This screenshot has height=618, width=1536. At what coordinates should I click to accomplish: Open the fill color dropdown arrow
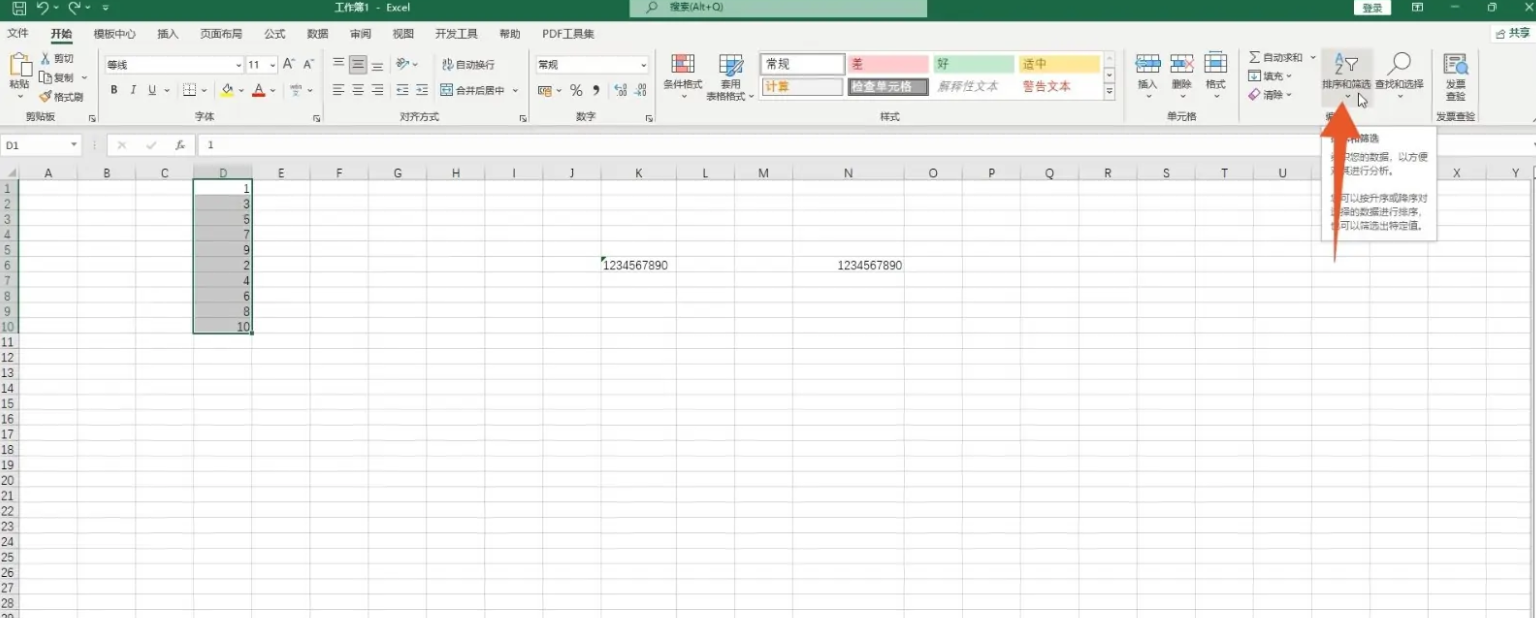(x=241, y=91)
